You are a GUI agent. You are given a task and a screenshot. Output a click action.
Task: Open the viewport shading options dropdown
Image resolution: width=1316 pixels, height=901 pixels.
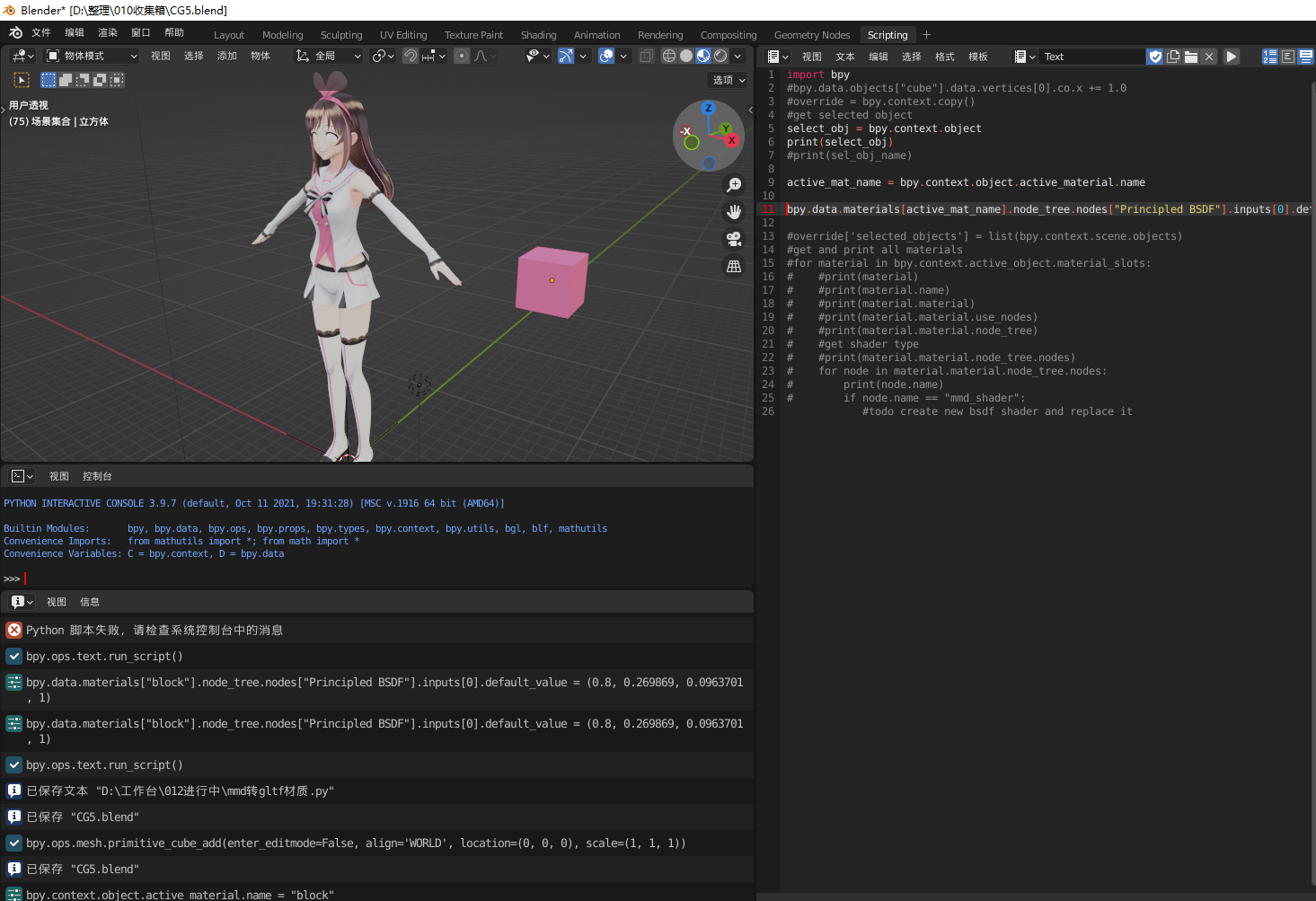coord(738,56)
